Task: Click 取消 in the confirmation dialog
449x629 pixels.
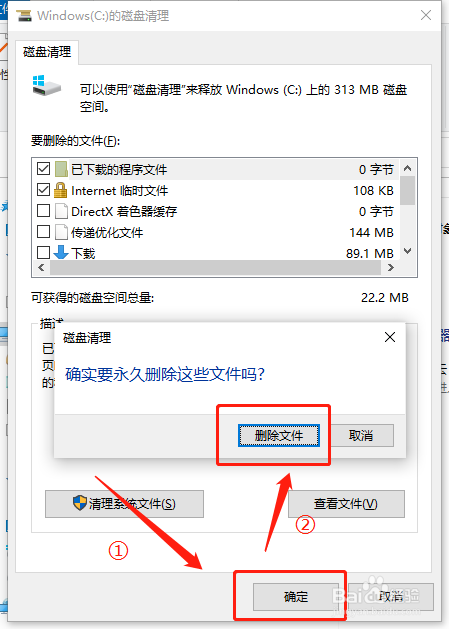Action: click(361, 435)
